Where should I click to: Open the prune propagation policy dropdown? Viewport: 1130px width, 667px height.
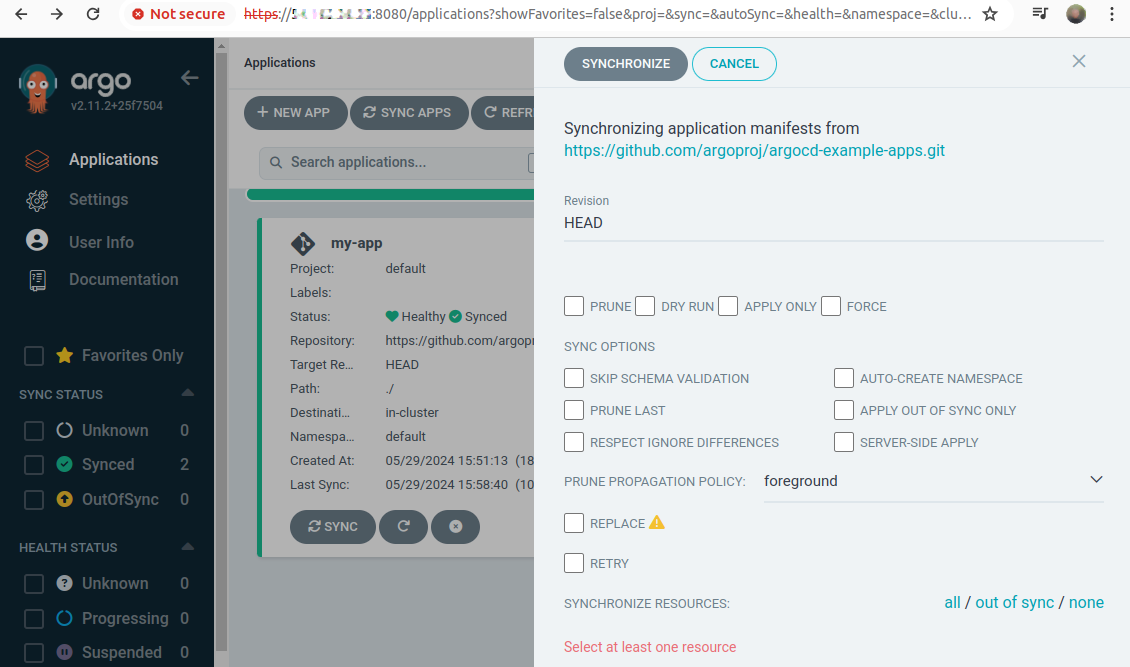point(933,481)
